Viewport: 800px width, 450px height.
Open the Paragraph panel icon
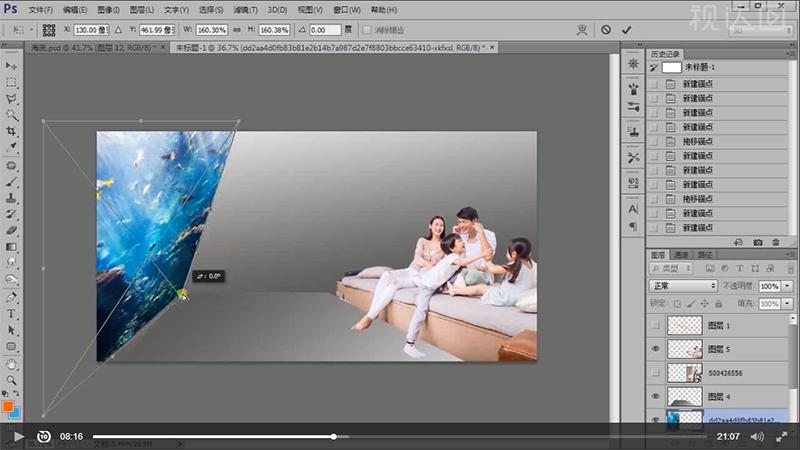pos(633,226)
